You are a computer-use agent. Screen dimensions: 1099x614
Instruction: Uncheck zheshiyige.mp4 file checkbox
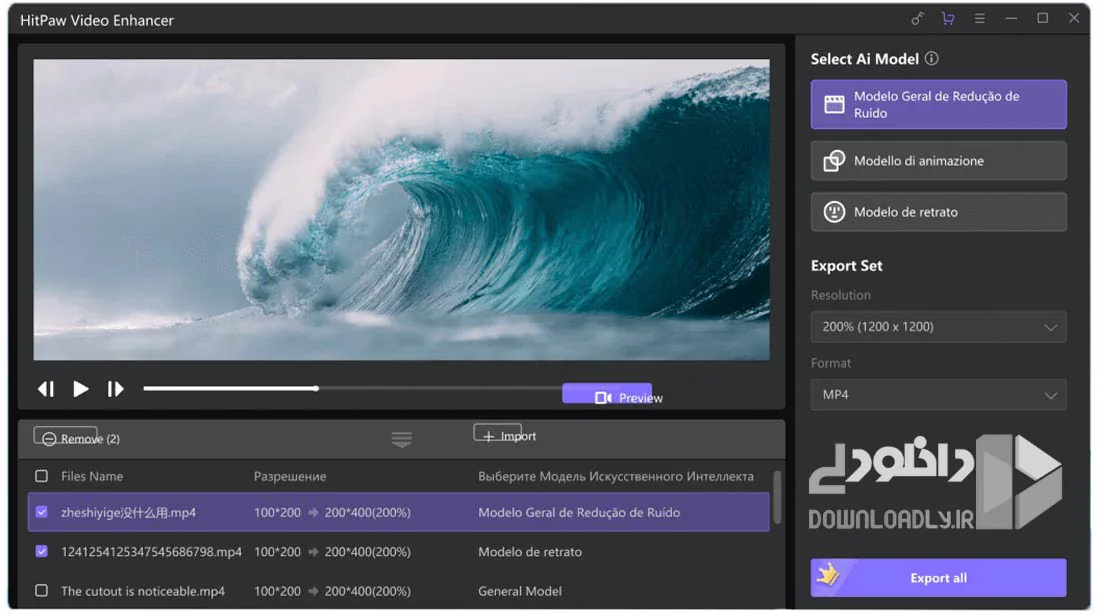click(41, 512)
